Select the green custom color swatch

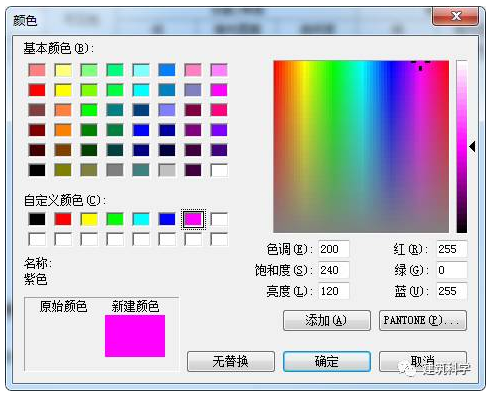pos(115,219)
